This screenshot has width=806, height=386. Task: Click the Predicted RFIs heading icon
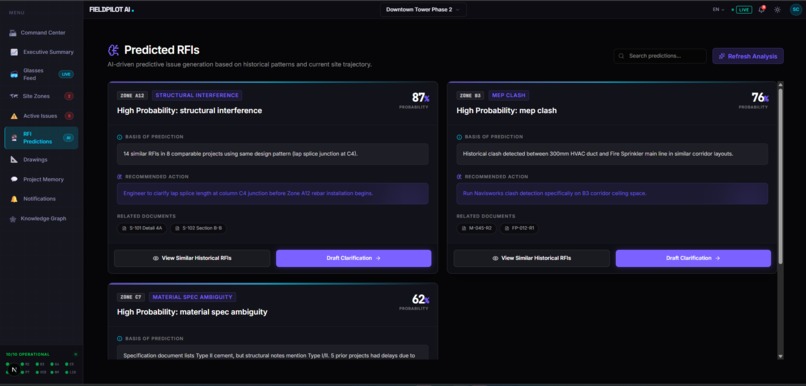113,50
